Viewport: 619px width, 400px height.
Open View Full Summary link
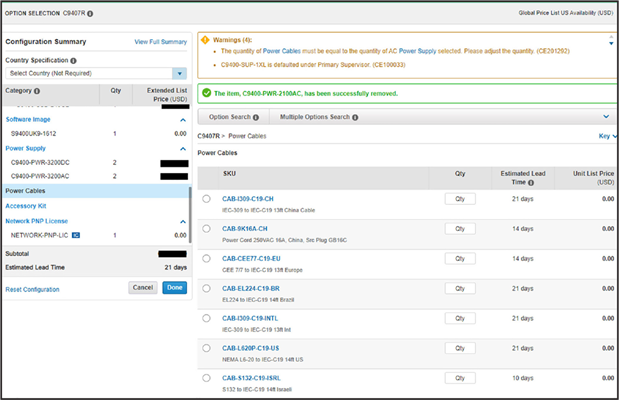click(x=161, y=42)
